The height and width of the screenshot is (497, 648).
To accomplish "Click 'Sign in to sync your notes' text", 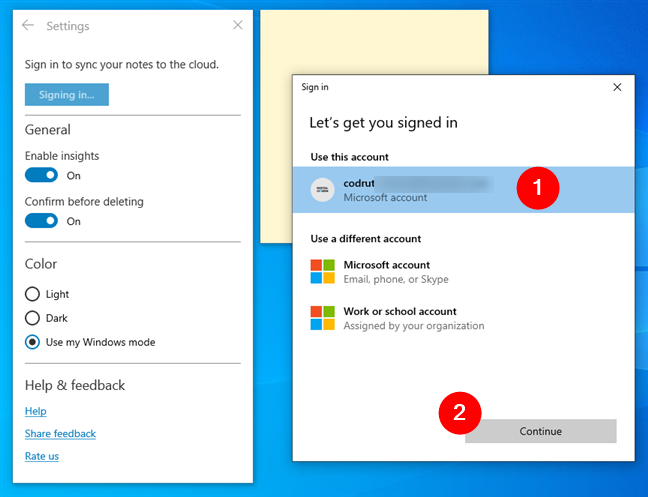I will pos(122,64).
